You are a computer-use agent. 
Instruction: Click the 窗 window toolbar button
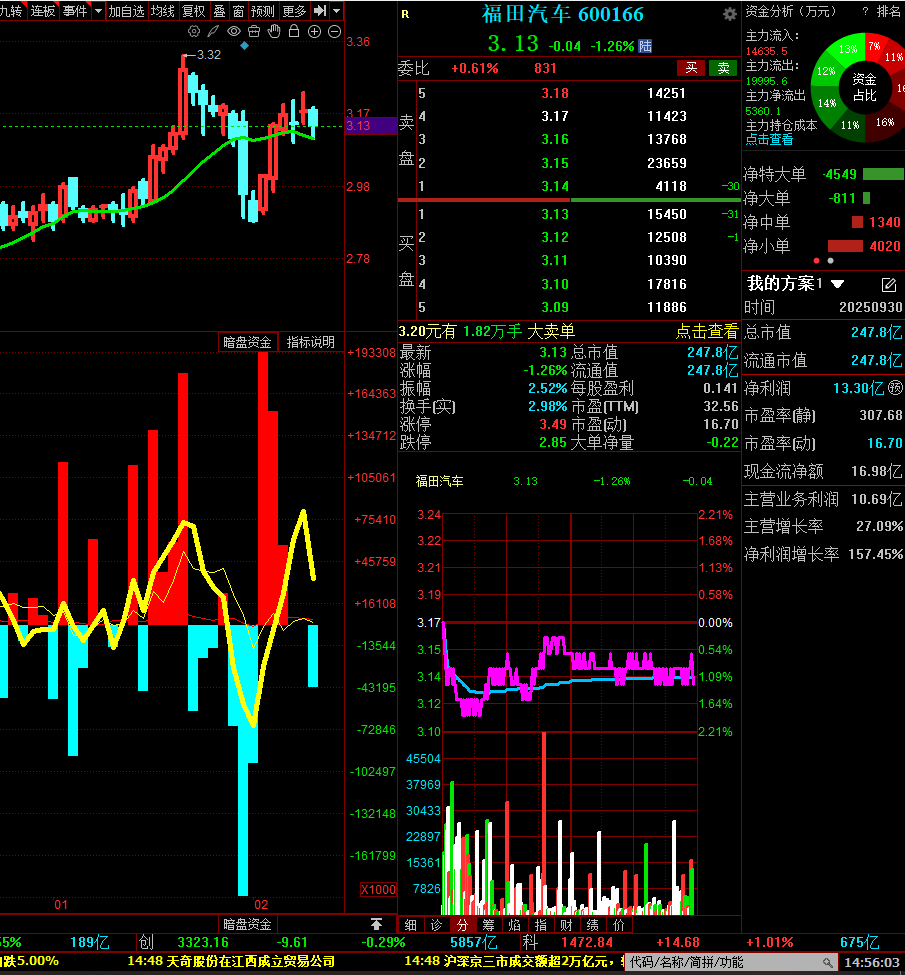point(238,11)
